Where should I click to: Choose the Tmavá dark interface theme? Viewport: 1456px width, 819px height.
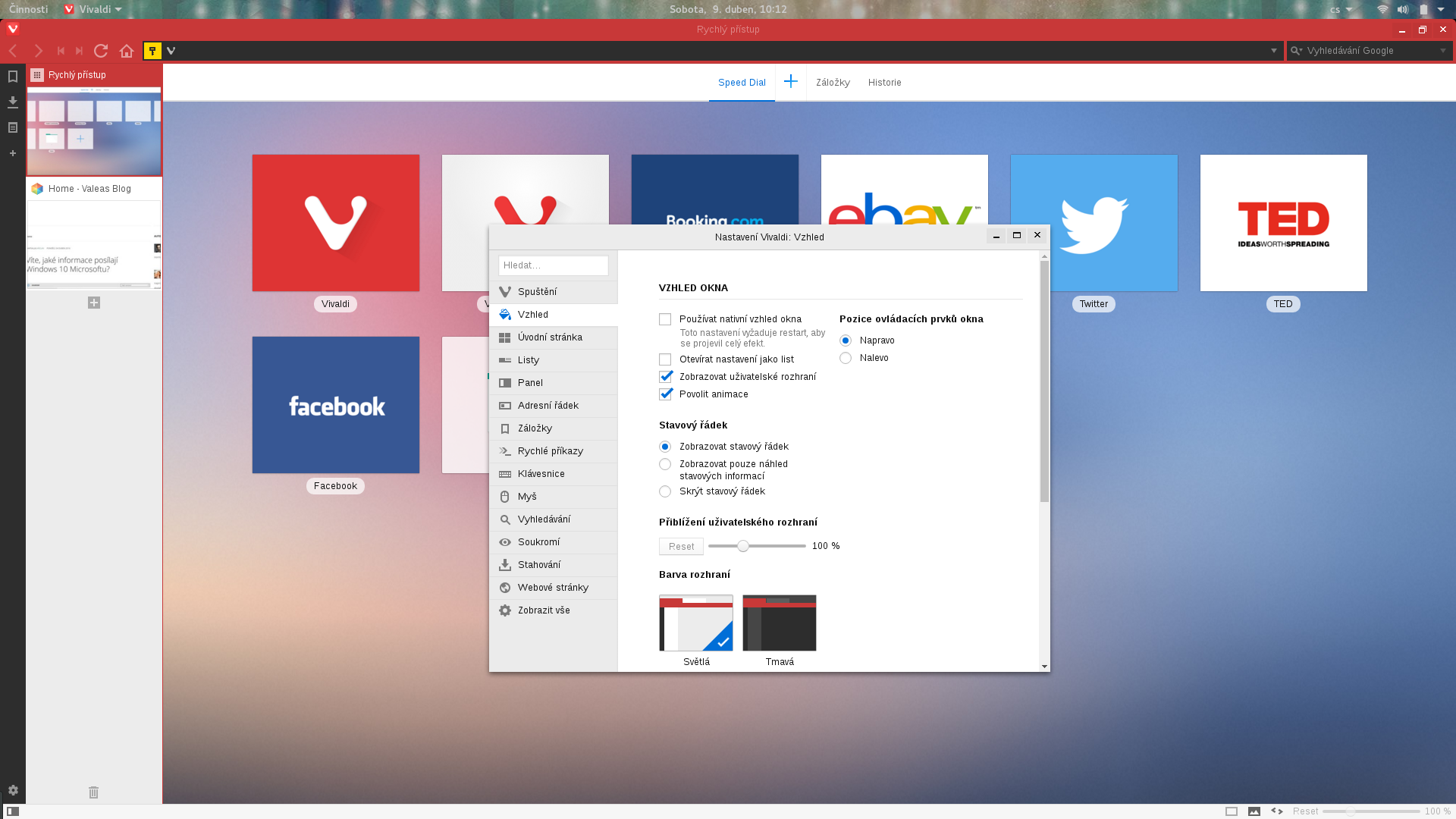tap(779, 623)
